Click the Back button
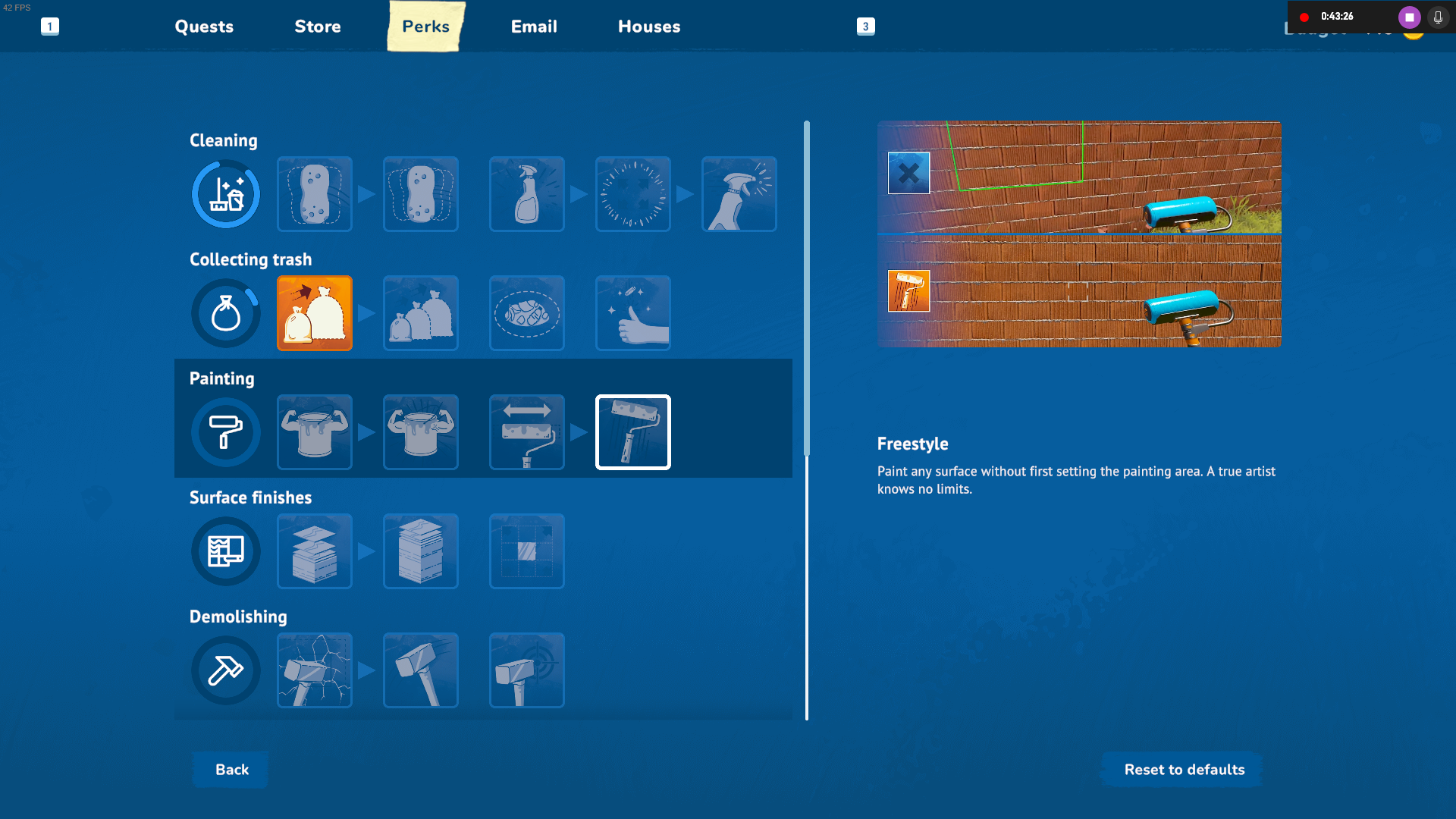Image resolution: width=1456 pixels, height=819 pixels. click(x=231, y=770)
